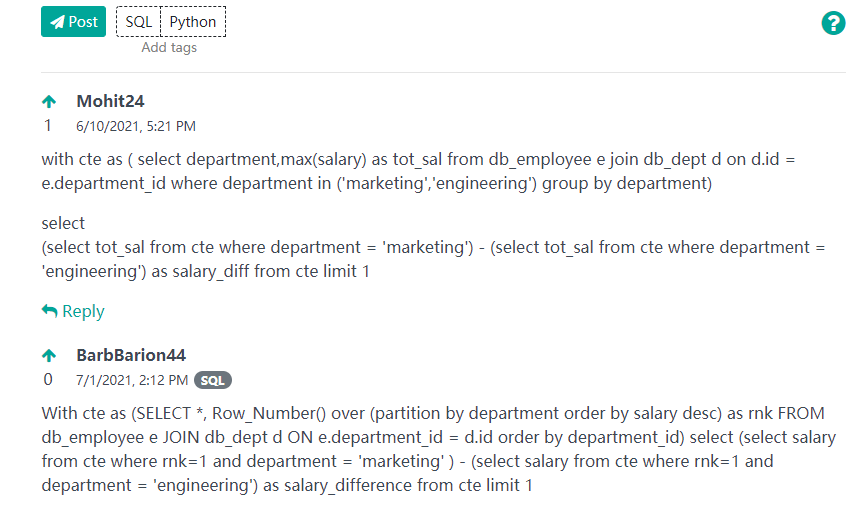Upvote Mohit24's comment with the arrow

49,101
